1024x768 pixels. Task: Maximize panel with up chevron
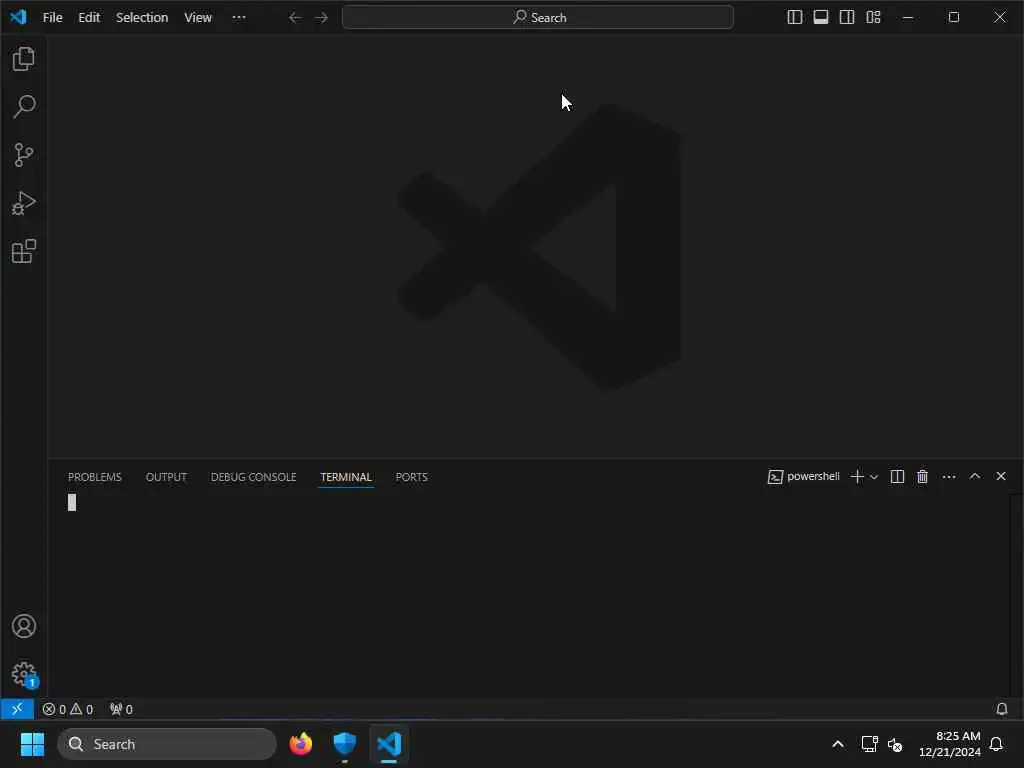974,476
